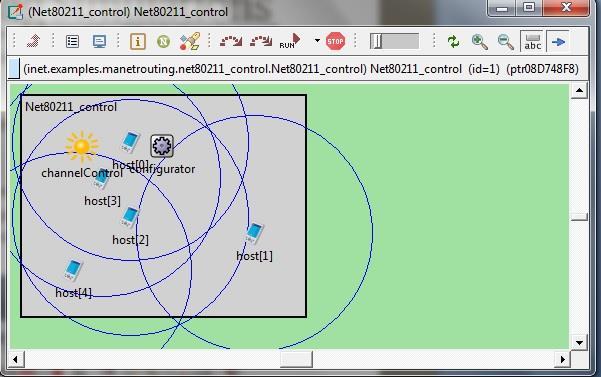Show module output window monitor icon
This screenshot has width=601, height=377.
99,41
